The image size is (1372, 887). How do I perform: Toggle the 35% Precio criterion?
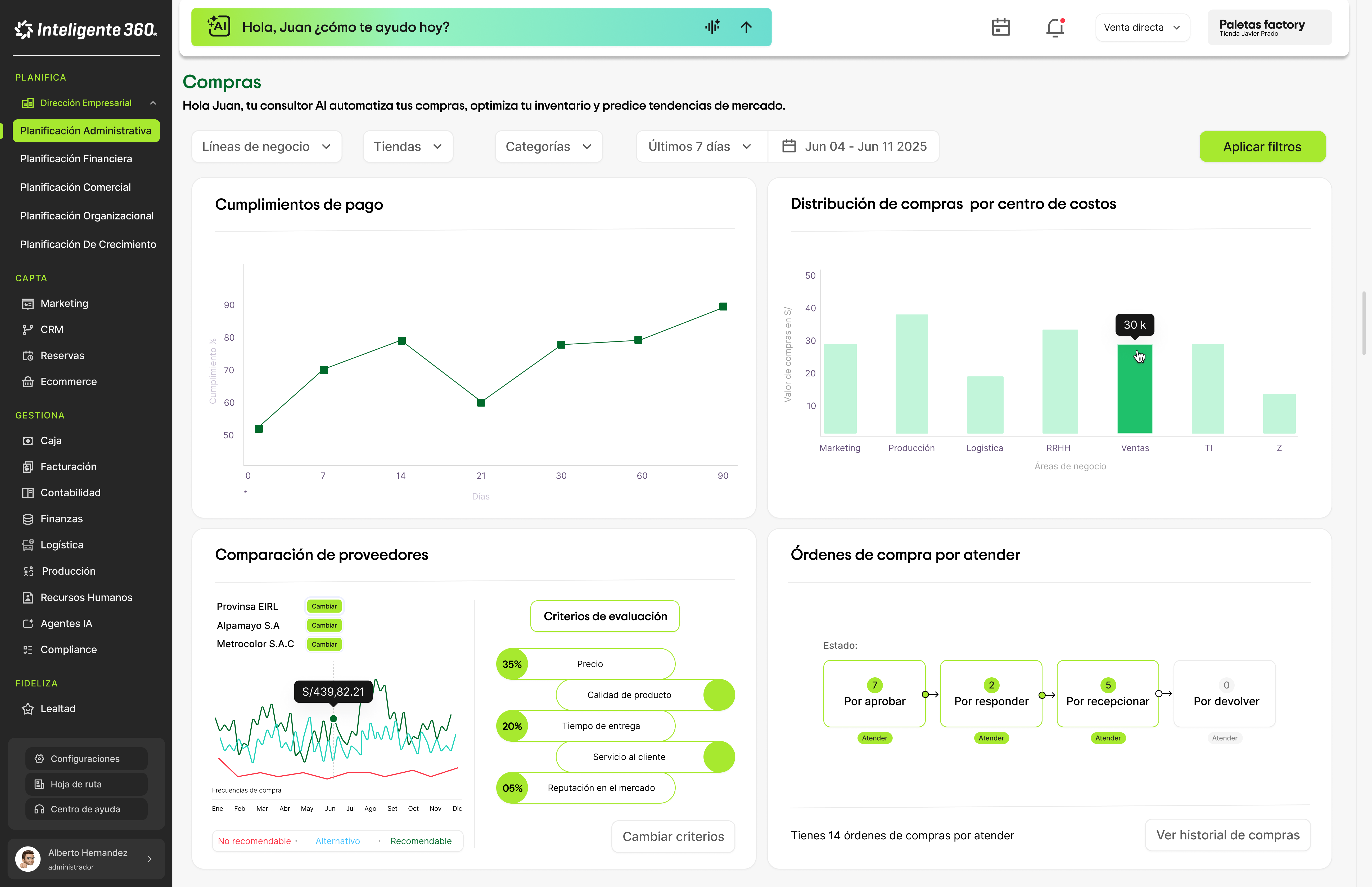click(512, 664)
